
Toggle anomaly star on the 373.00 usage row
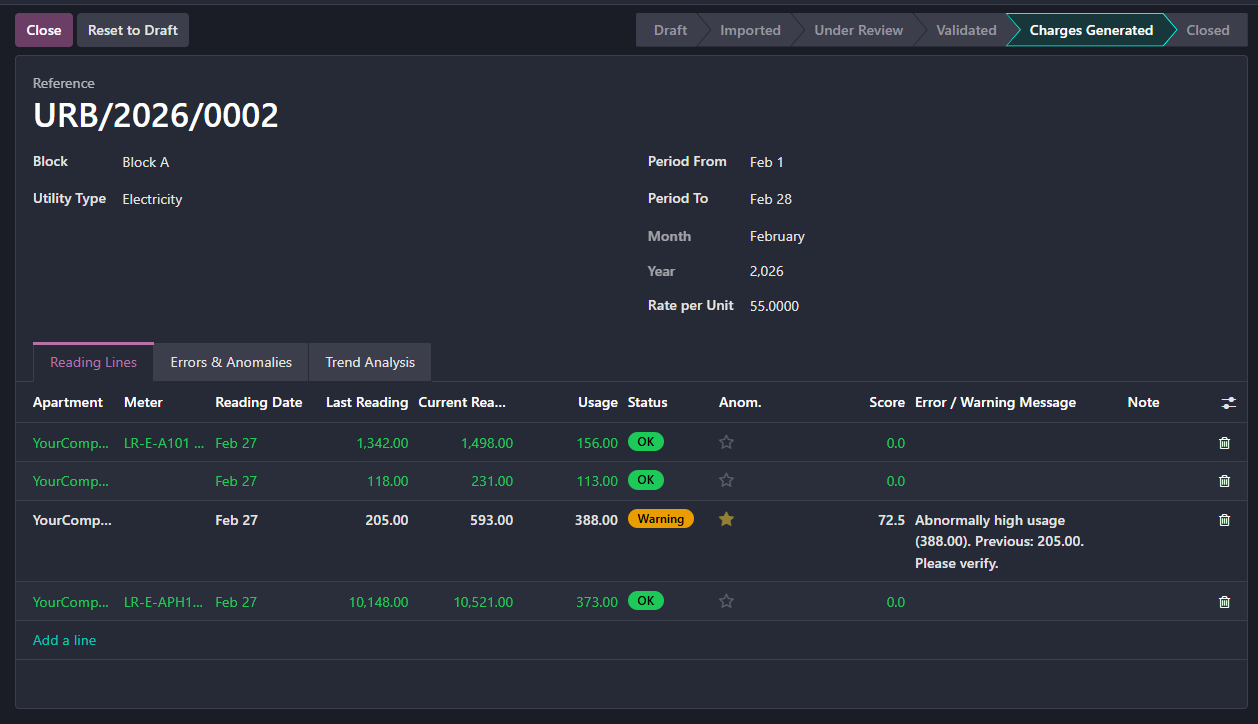(727, 601)
